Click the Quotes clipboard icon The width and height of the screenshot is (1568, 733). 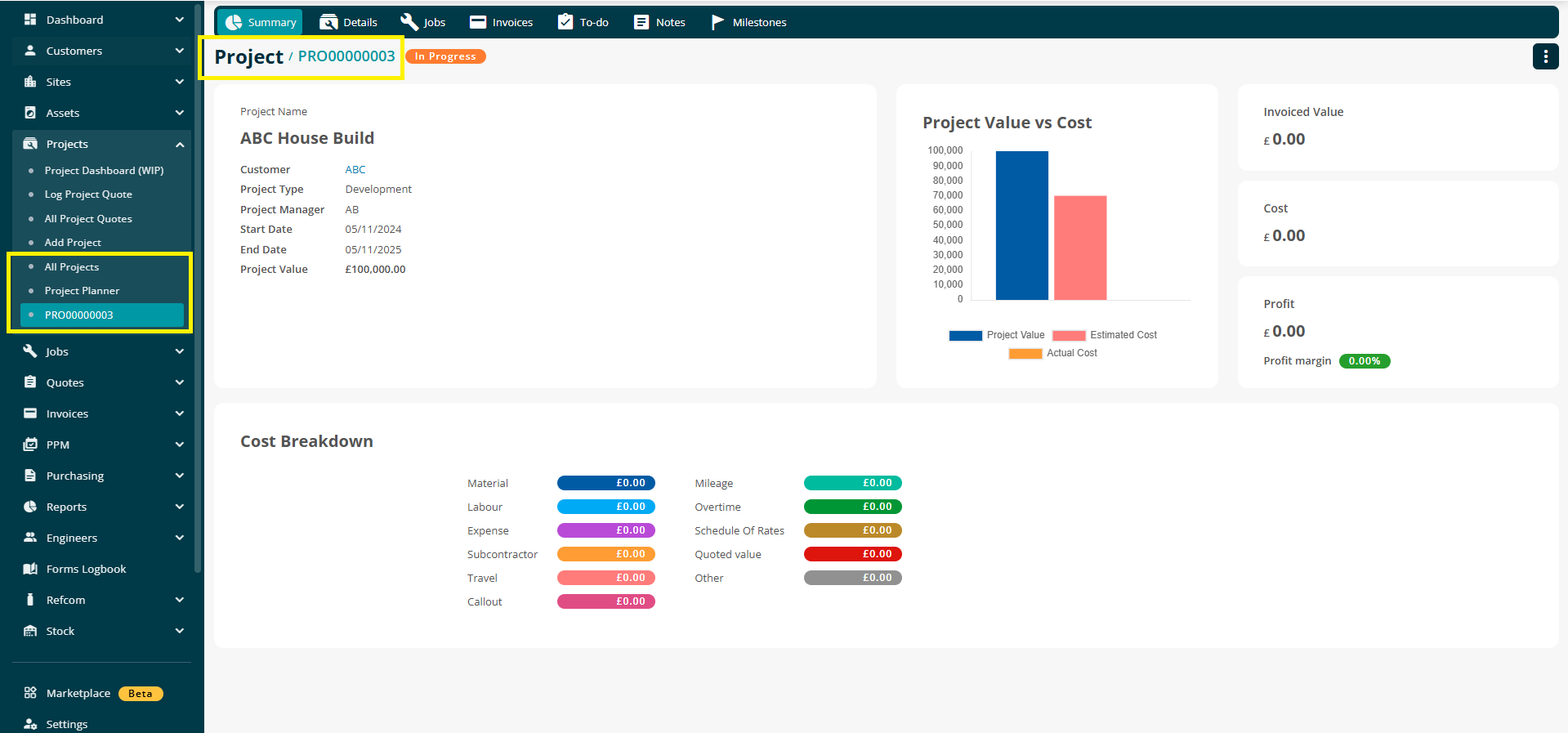[30, 382]
